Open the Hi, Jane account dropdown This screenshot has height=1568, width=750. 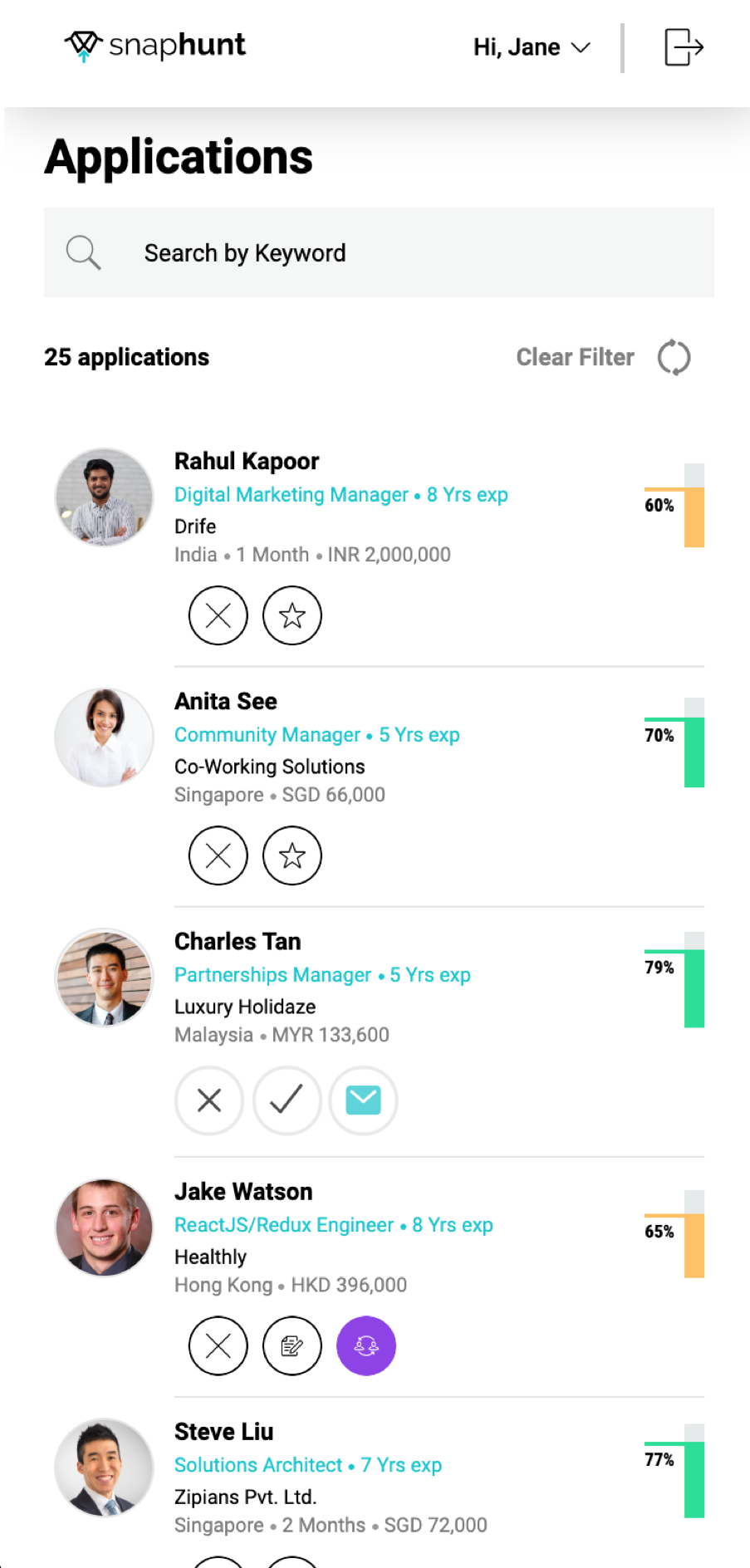pyautogui.click(x=532, y=47)
